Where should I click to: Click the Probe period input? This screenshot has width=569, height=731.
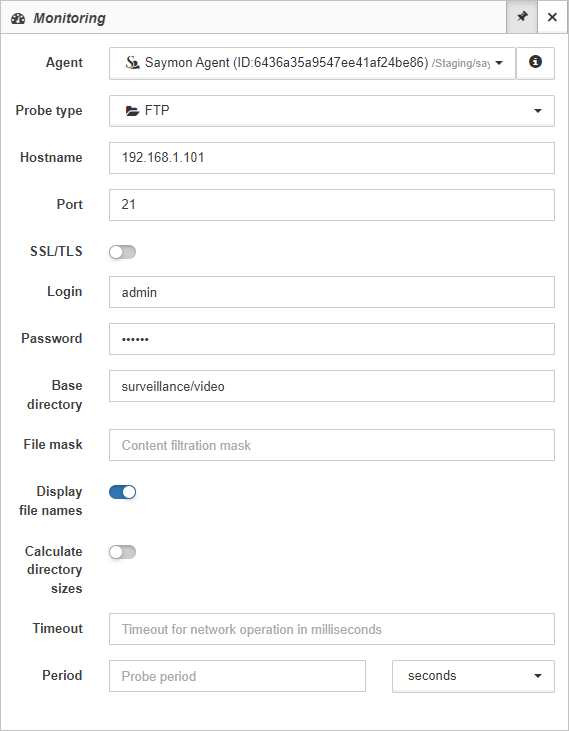[x=237, y=676]
